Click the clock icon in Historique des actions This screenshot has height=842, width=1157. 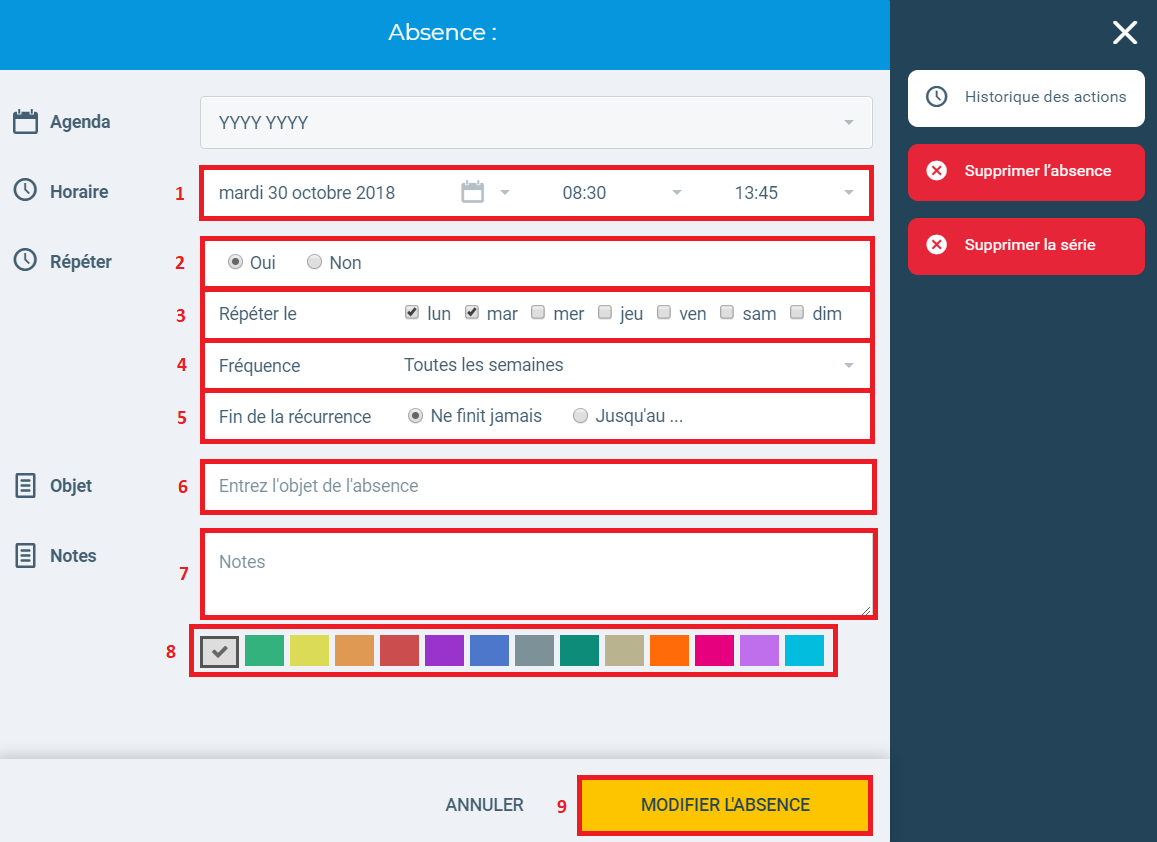coord(936,97)
